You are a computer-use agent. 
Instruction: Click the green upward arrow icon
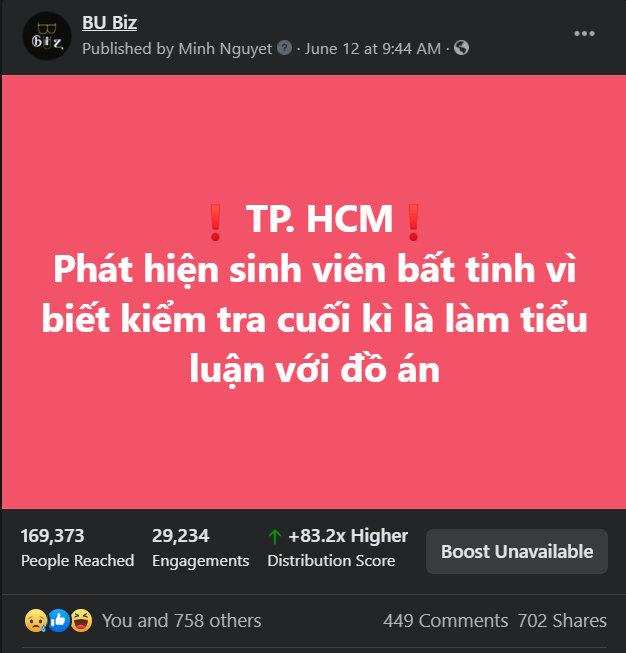click(274, 536)
